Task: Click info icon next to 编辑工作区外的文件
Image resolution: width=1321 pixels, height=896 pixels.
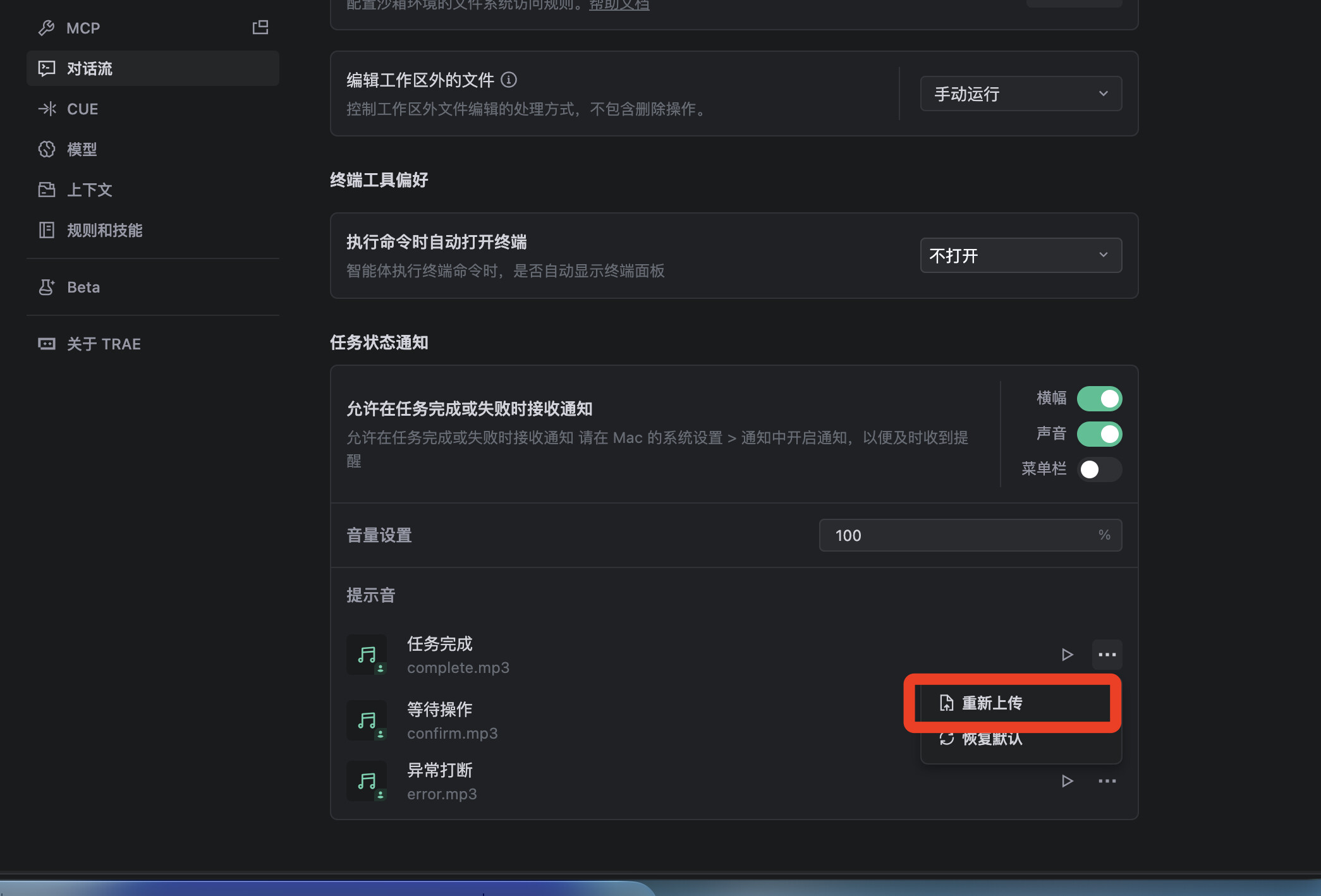Action: pyautogui.click(x=509, y=80)
